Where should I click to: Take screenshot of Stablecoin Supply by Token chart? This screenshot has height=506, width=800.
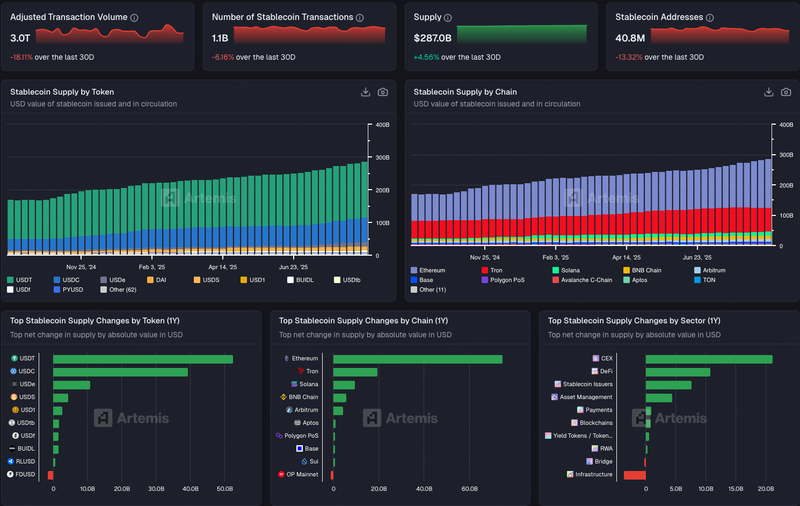point(383,92)
